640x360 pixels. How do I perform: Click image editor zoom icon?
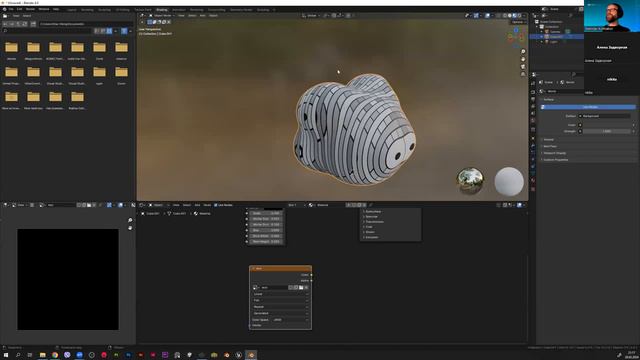[x=130, y=220]
